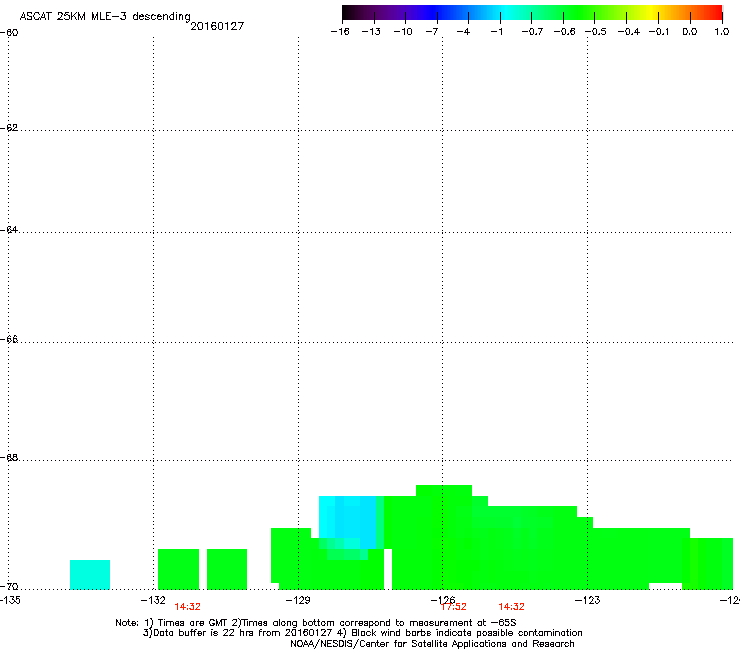
Task: Click the 1.0 label on the color scale
Action: point(722,32)
